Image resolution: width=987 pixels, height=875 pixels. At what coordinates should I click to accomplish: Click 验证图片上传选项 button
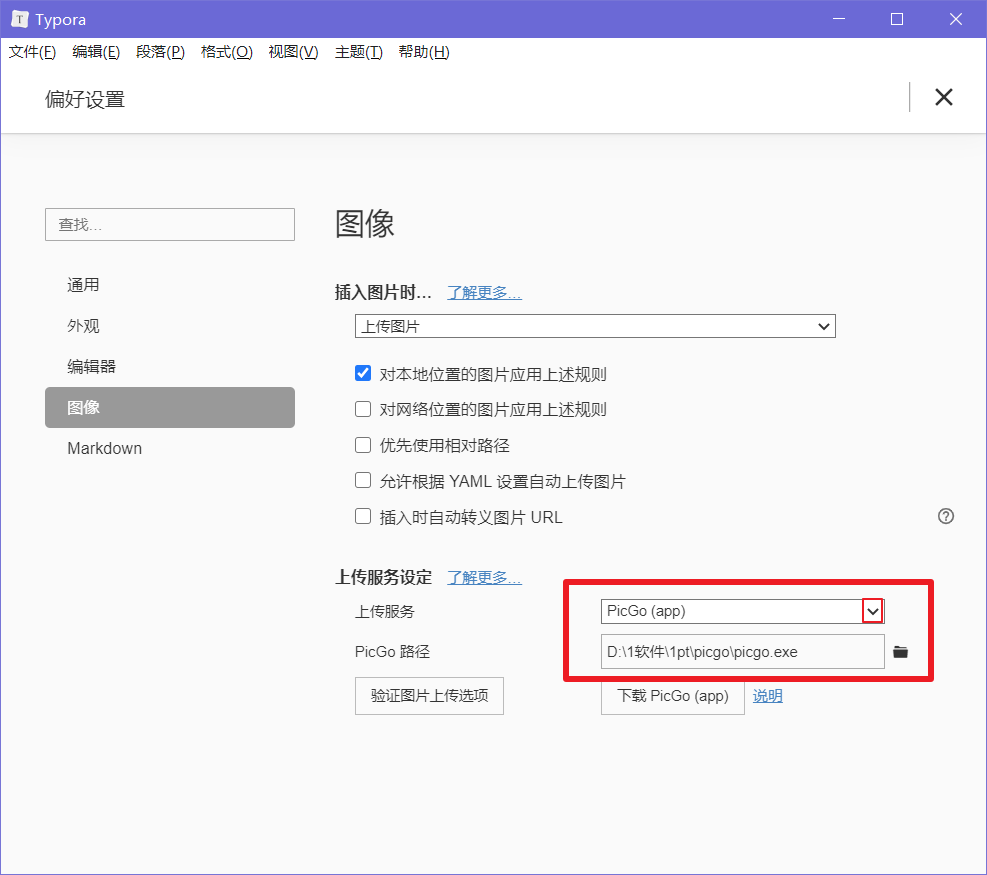point(429,696)
